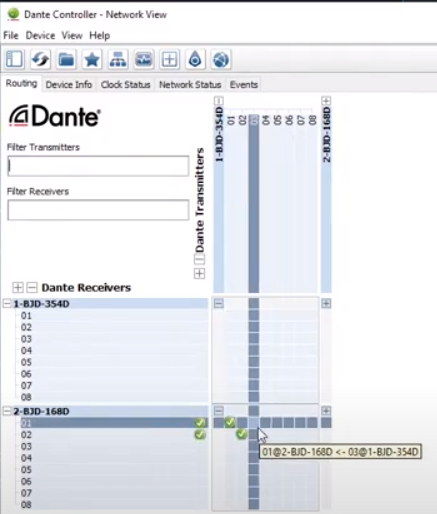Collapse transmitter 1-BJD-354D column header

tap(219, 101)
